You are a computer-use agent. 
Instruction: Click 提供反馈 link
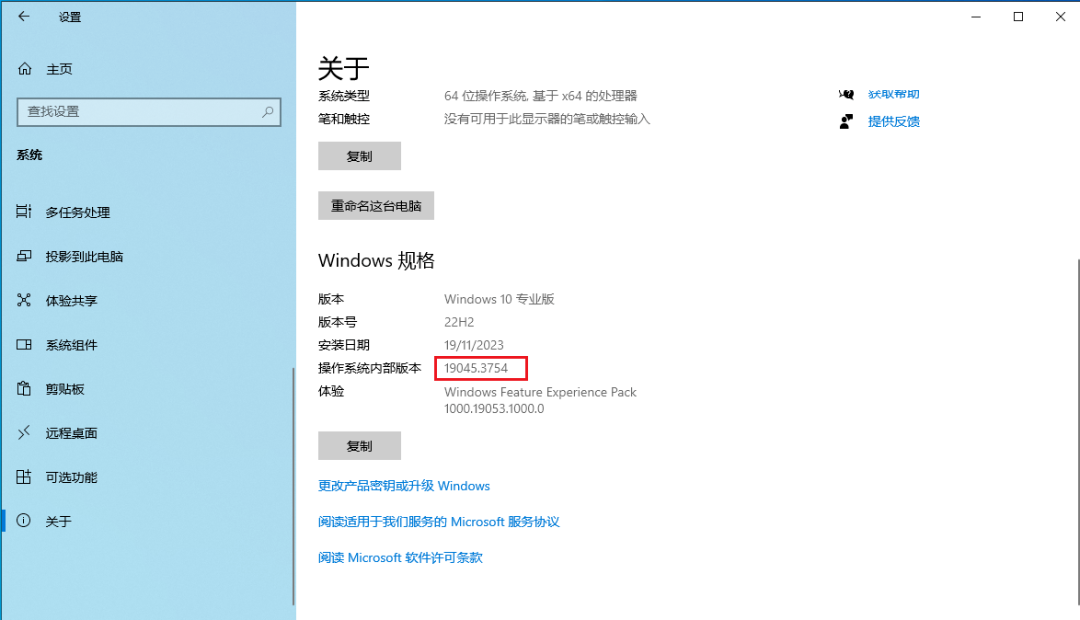pos(893,121)
